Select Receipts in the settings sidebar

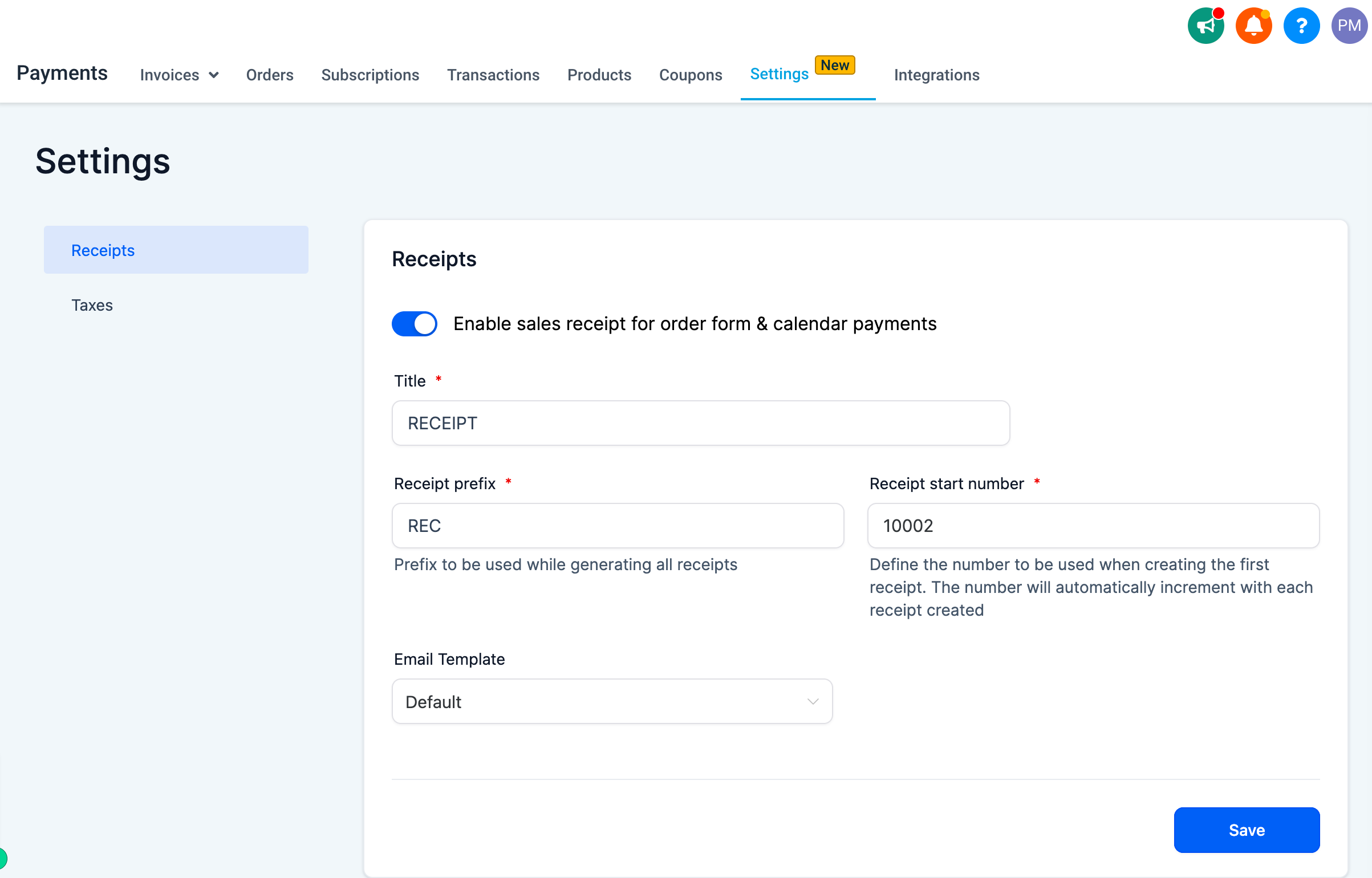pos(176,250)
